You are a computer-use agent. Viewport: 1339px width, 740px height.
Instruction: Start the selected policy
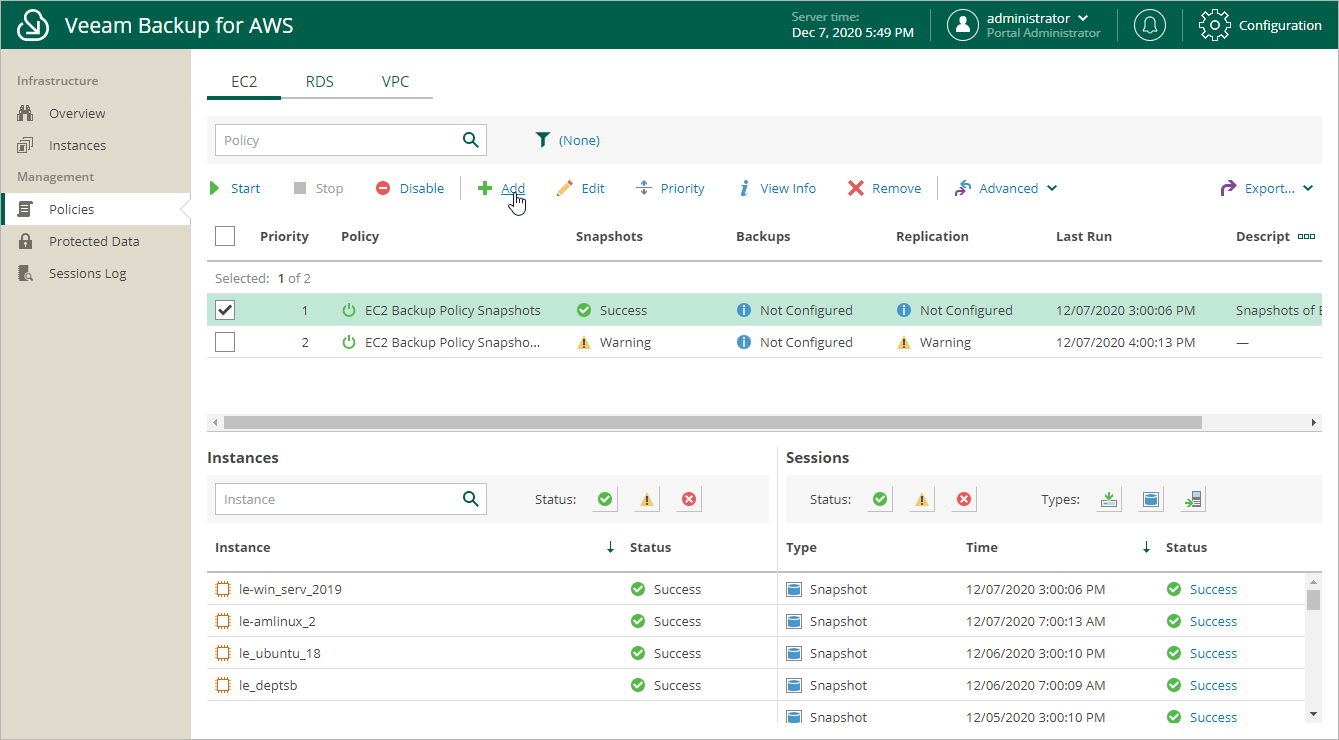[234, 188]
